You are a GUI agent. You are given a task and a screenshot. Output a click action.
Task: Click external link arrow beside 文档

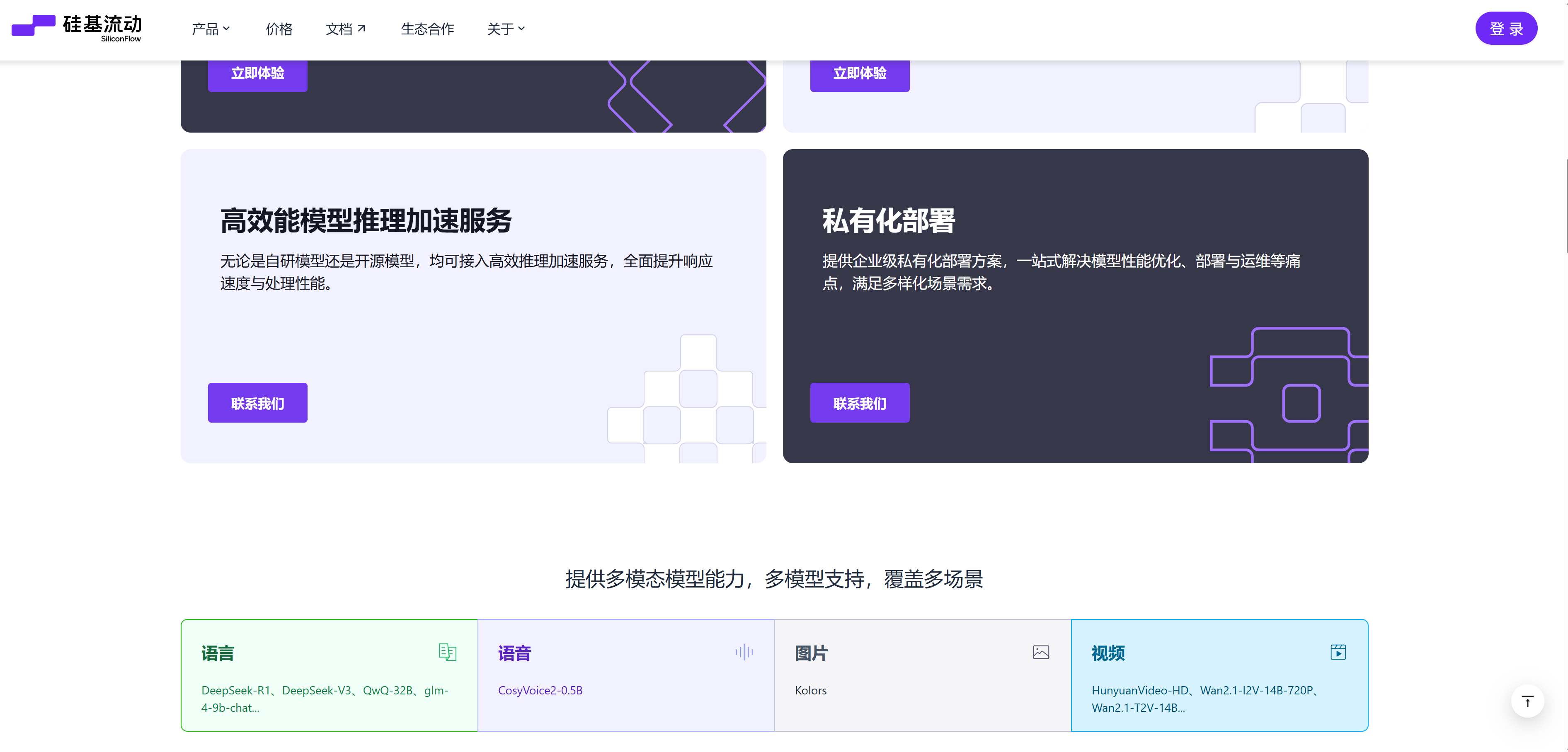pyautogui.click(x=361, y=29)
